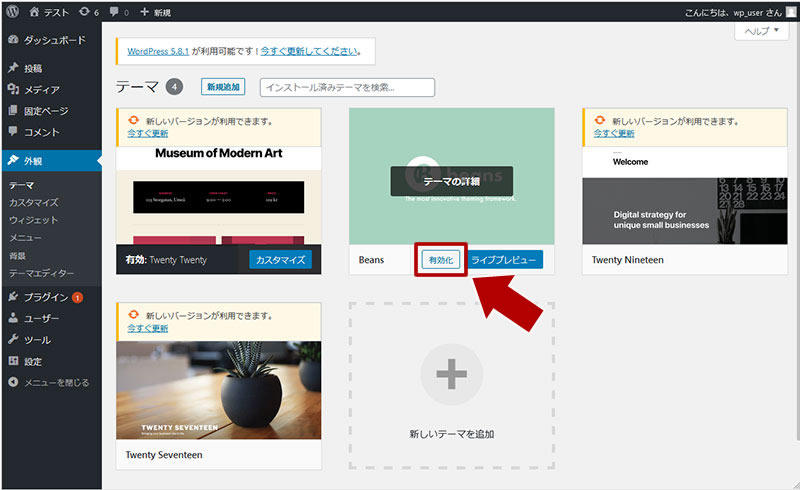Click the 新しいテーマを追加 label
Screen dimensions: 800x490
[x=452, y=434]
